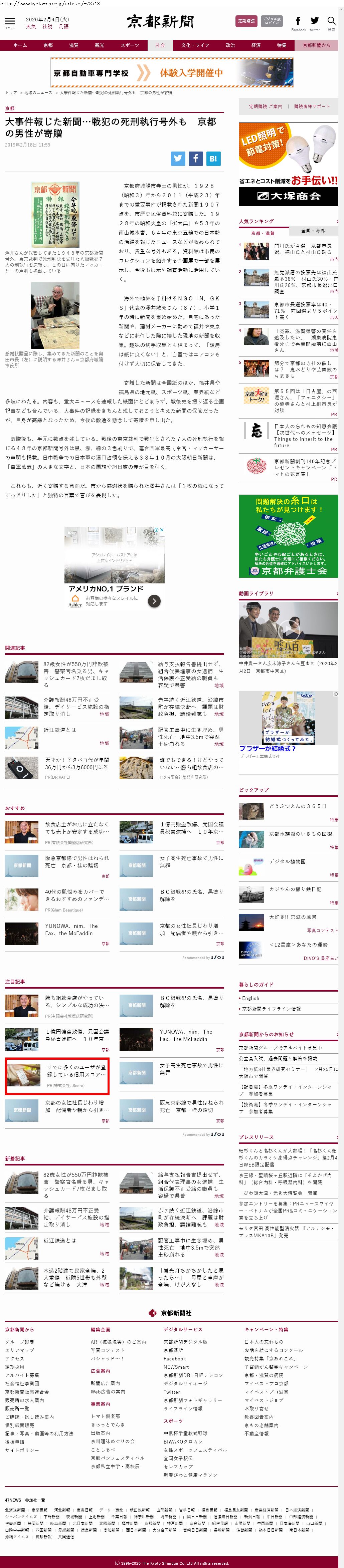Open the English guide link
Viewport: 344px width, 1568px height.
tap(250, 998)
